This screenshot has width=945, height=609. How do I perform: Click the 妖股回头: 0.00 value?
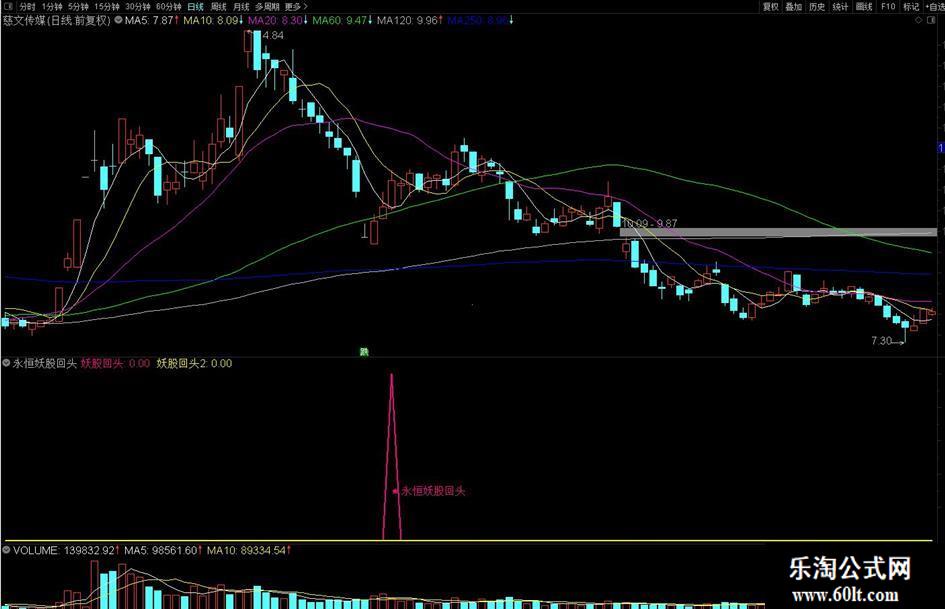pos(115,363)
